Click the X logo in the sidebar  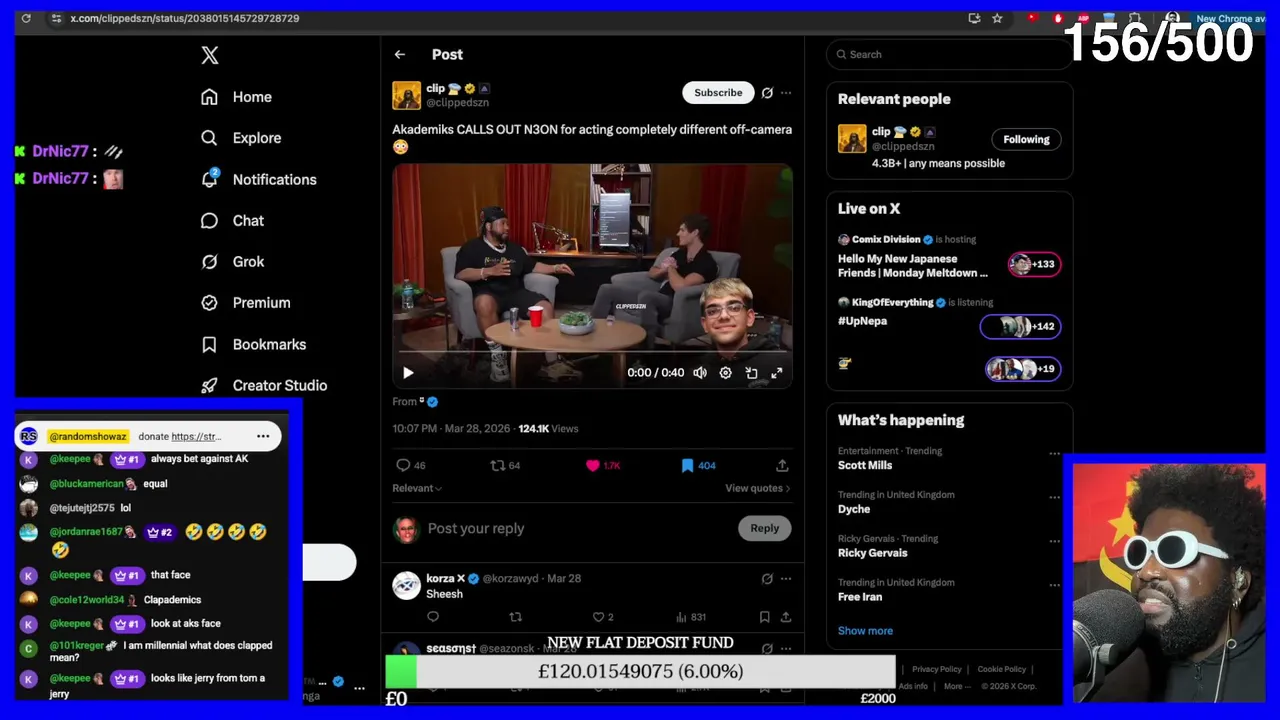[210, 55]
